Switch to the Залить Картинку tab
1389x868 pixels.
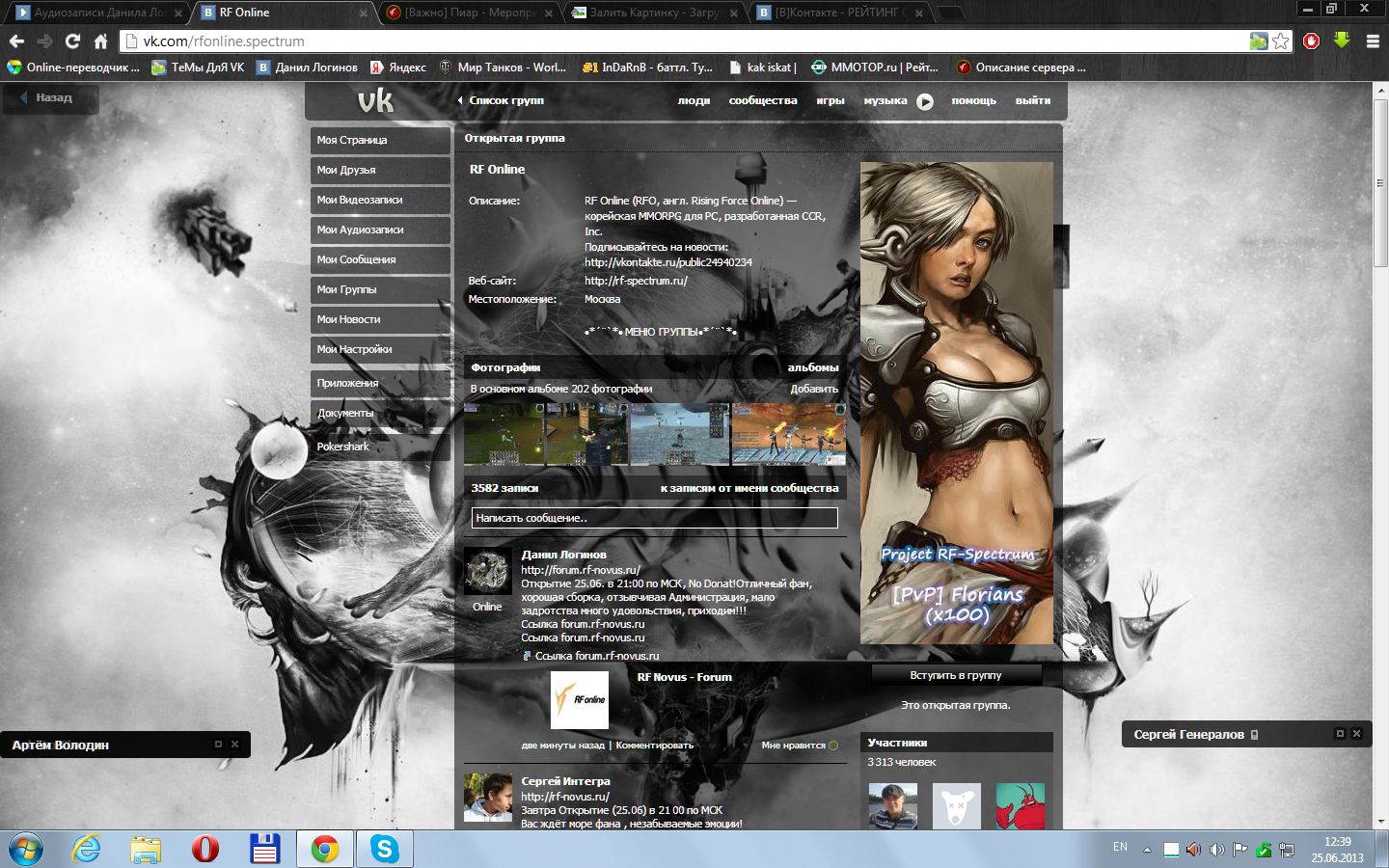(x=654, y=13)
